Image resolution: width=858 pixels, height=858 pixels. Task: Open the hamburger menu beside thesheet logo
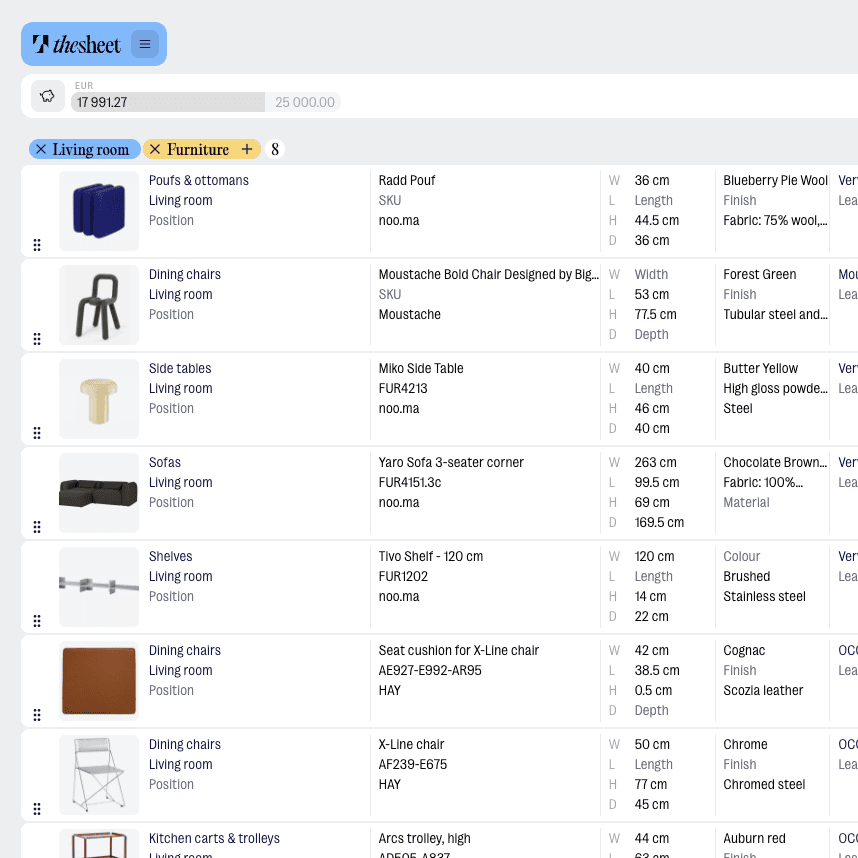[144, 44]
